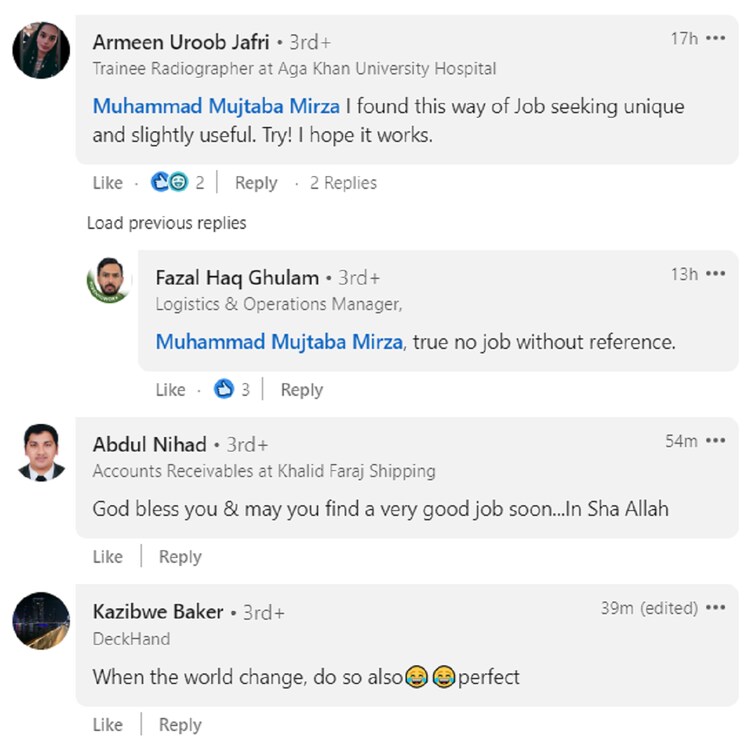Open Abdul Nihad's profile photo
The height and width of the screenshot is (741, 750).
tap(41, 453)
